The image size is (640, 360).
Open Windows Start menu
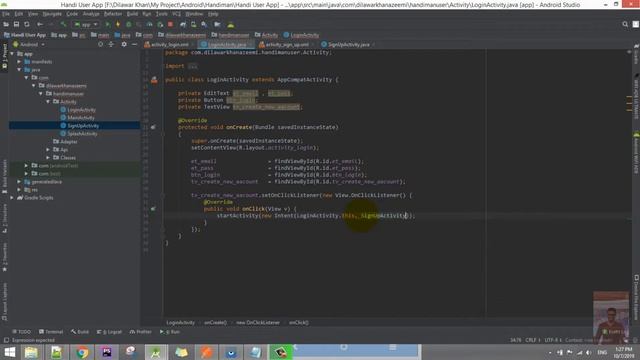point(9,352)
